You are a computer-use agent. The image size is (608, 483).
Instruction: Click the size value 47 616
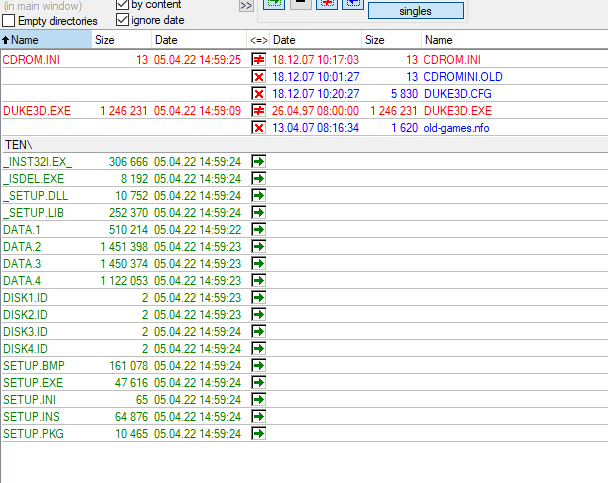click(131, 383)
